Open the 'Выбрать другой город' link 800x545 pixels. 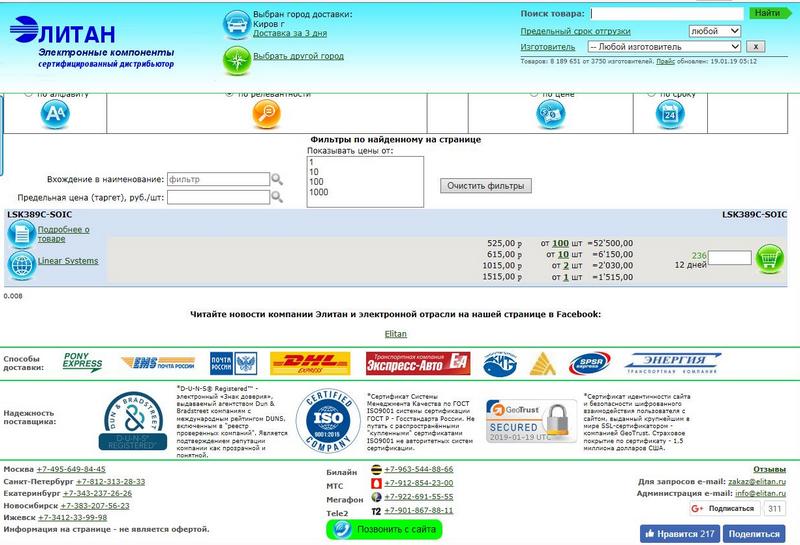298,56
